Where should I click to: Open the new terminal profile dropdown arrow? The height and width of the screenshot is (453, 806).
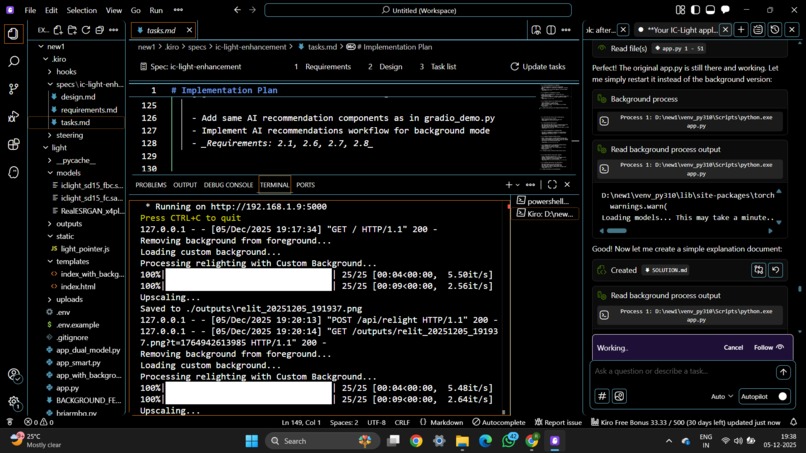(x=518, y=185)
